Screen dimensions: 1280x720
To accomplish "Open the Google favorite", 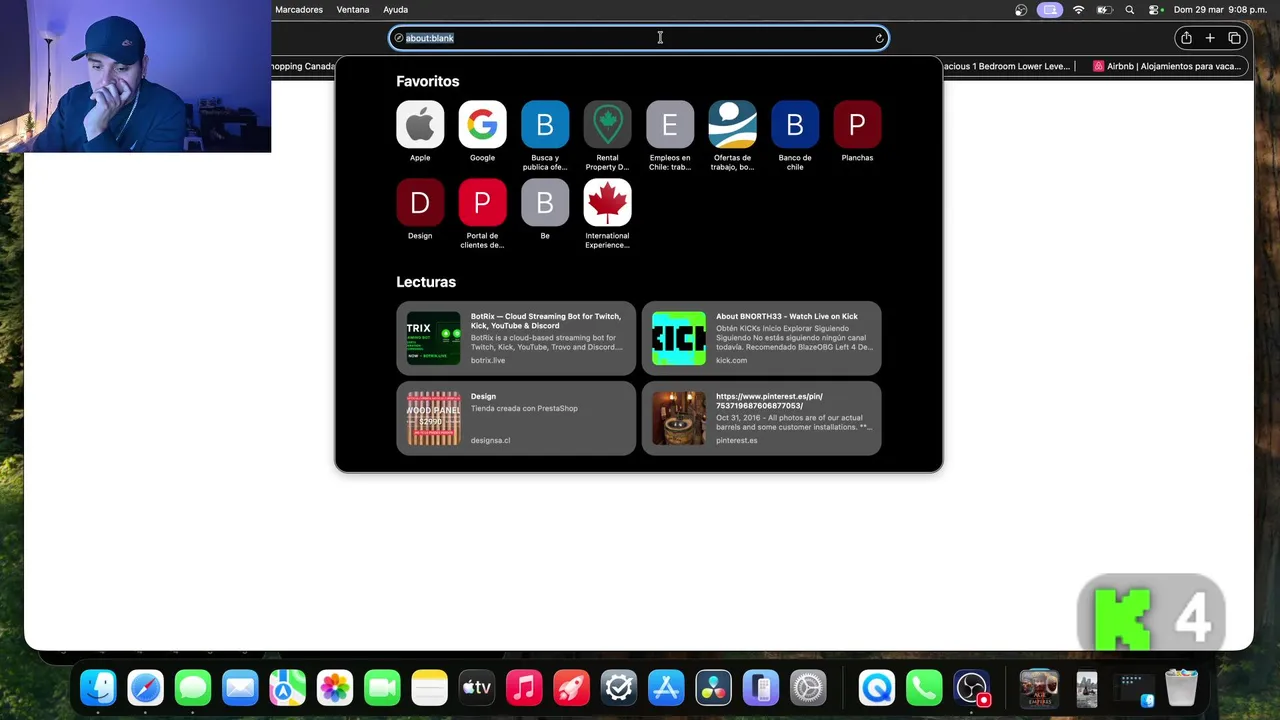I will tap(482, 125).
